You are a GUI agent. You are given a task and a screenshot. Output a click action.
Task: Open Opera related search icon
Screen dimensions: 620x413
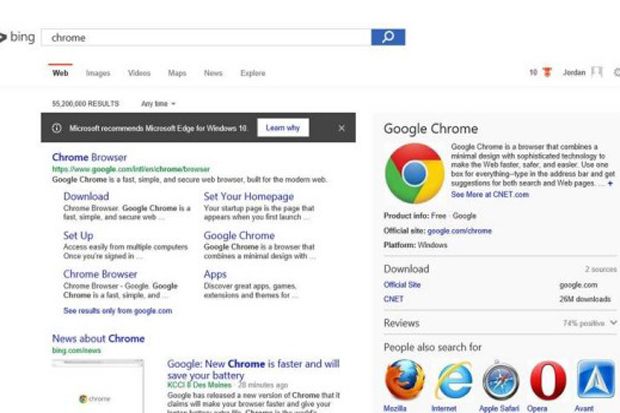pos(548,380)
